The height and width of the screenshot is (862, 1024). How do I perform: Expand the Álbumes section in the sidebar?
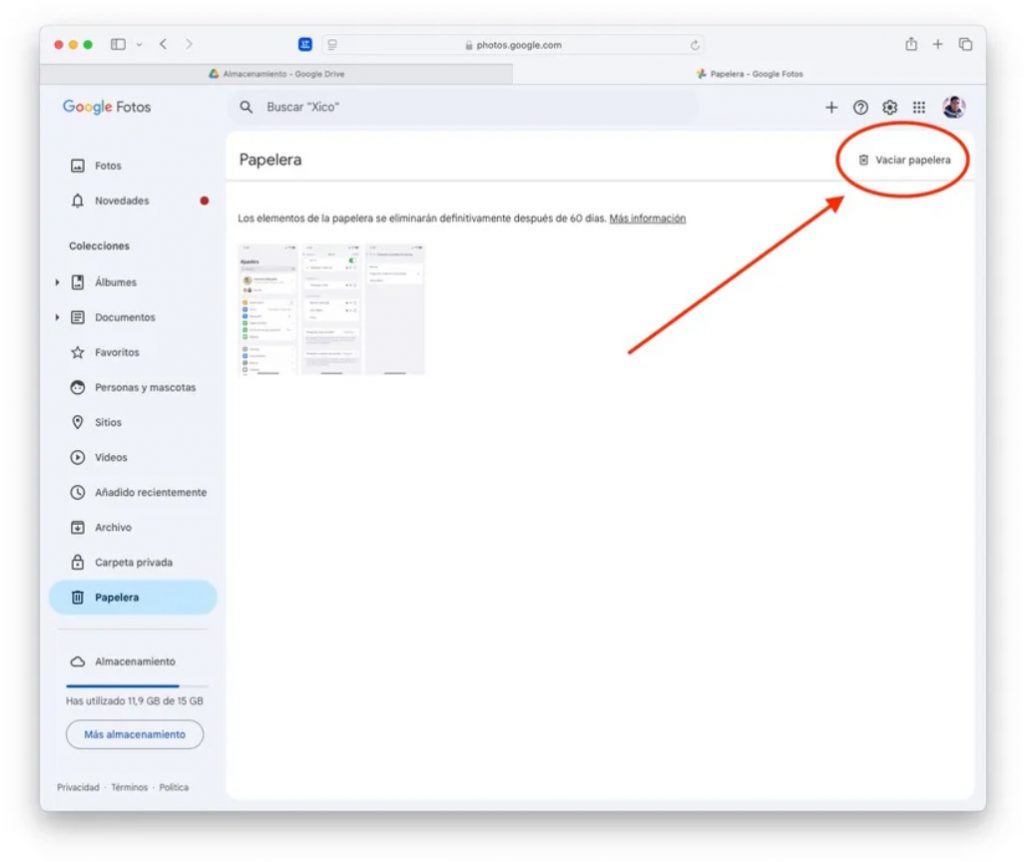tap(58, 282)
